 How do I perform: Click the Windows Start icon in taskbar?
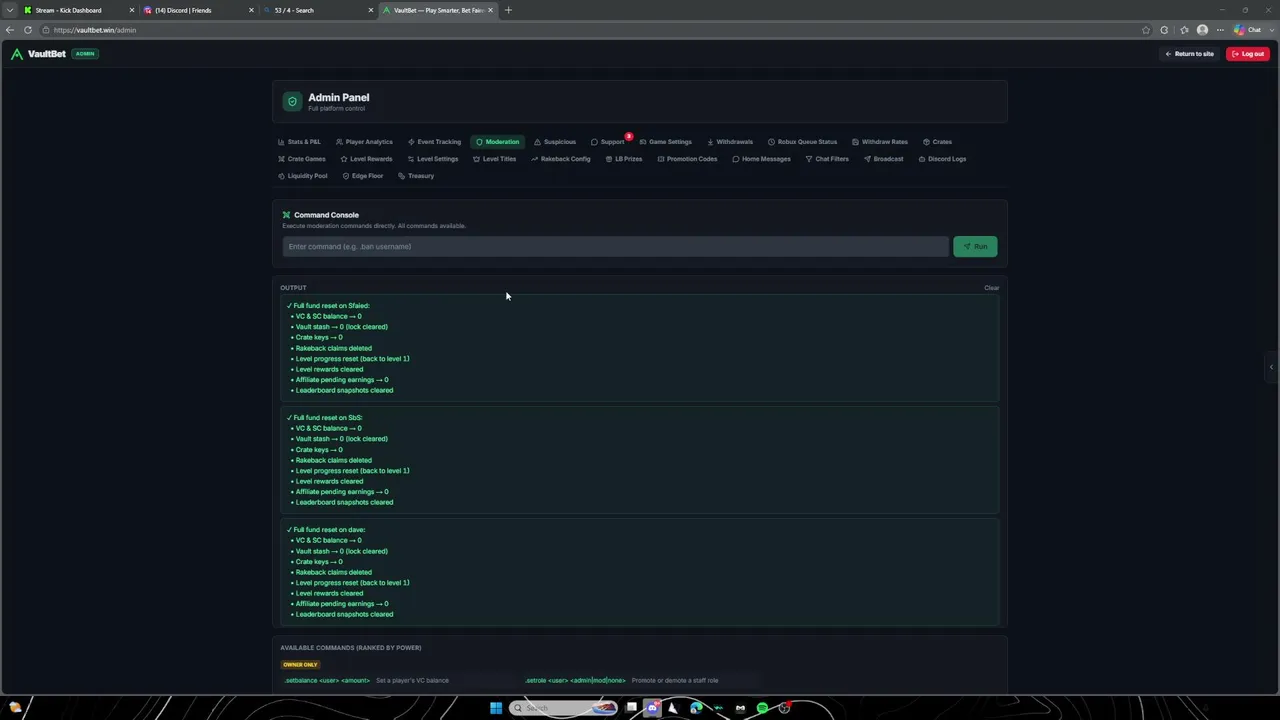click(495, 708)
